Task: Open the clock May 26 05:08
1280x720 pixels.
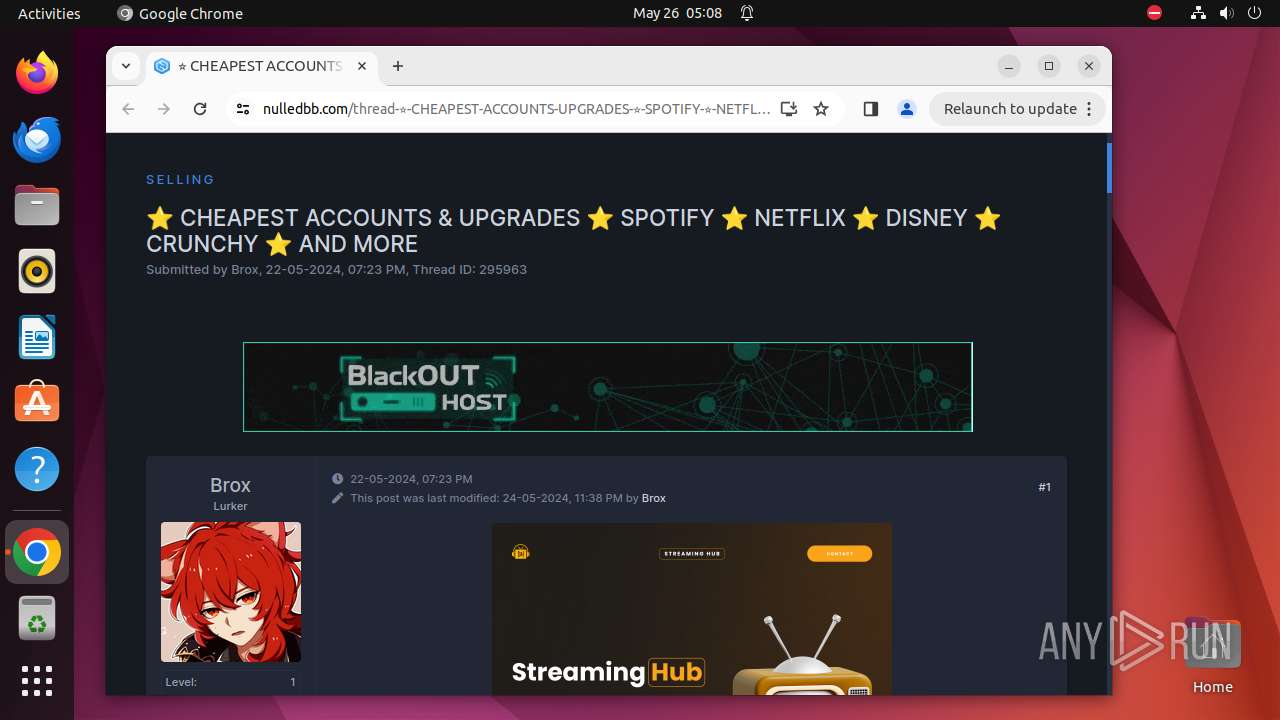Action: pyautogui.click(x=677, y=13)
